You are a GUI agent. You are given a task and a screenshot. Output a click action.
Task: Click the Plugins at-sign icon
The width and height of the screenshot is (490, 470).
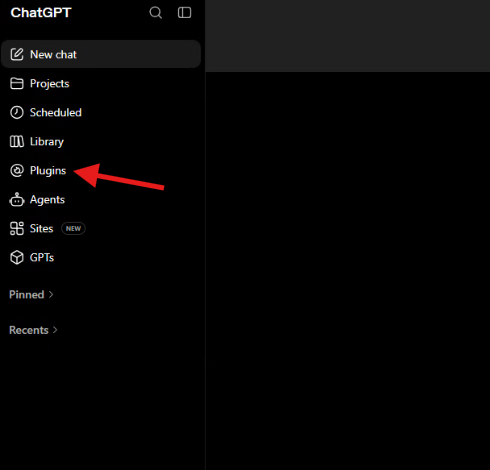(17, 170)
